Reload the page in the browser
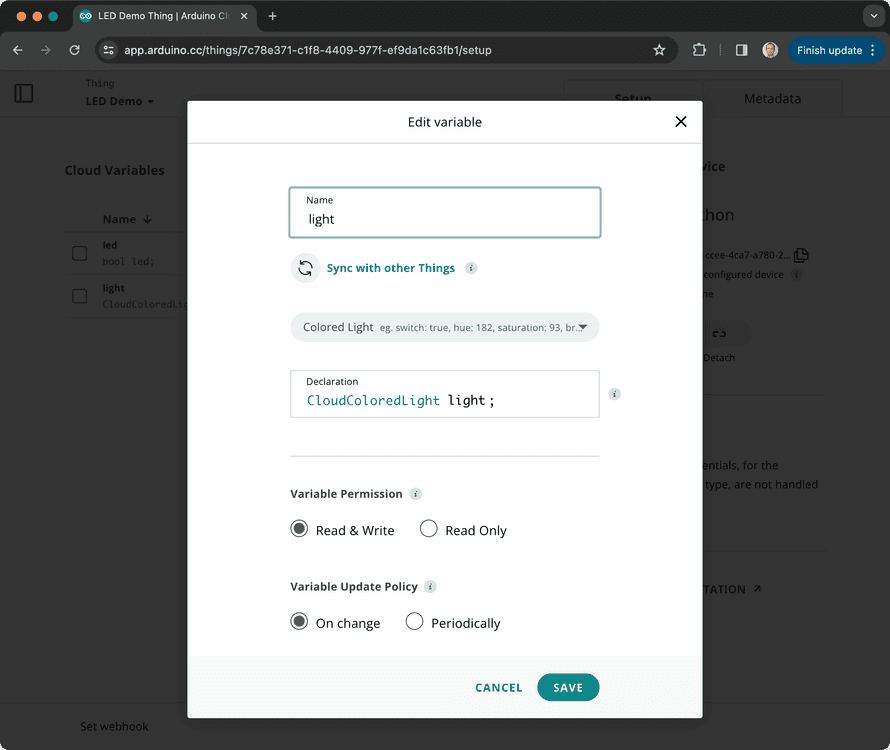This screenshot has width=890, height=750. pos(74,50)
